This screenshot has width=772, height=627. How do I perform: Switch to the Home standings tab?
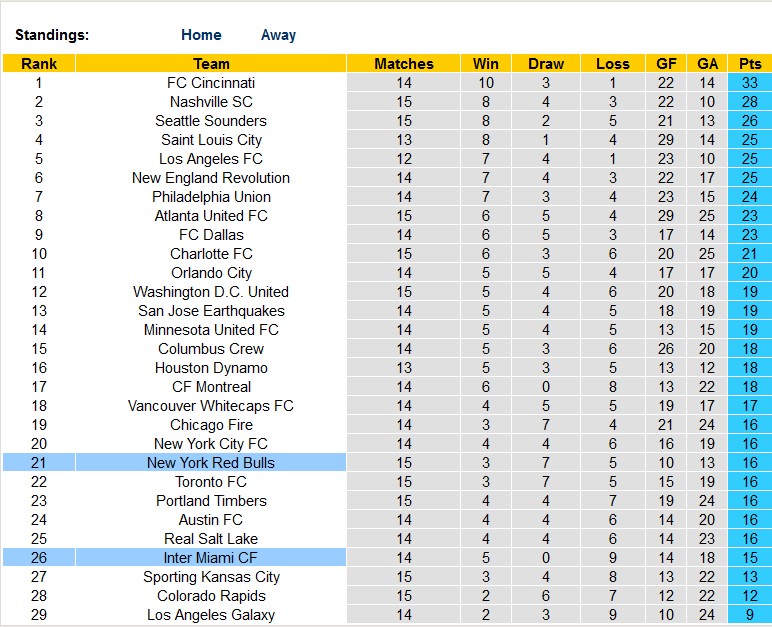tap(201, 35)
